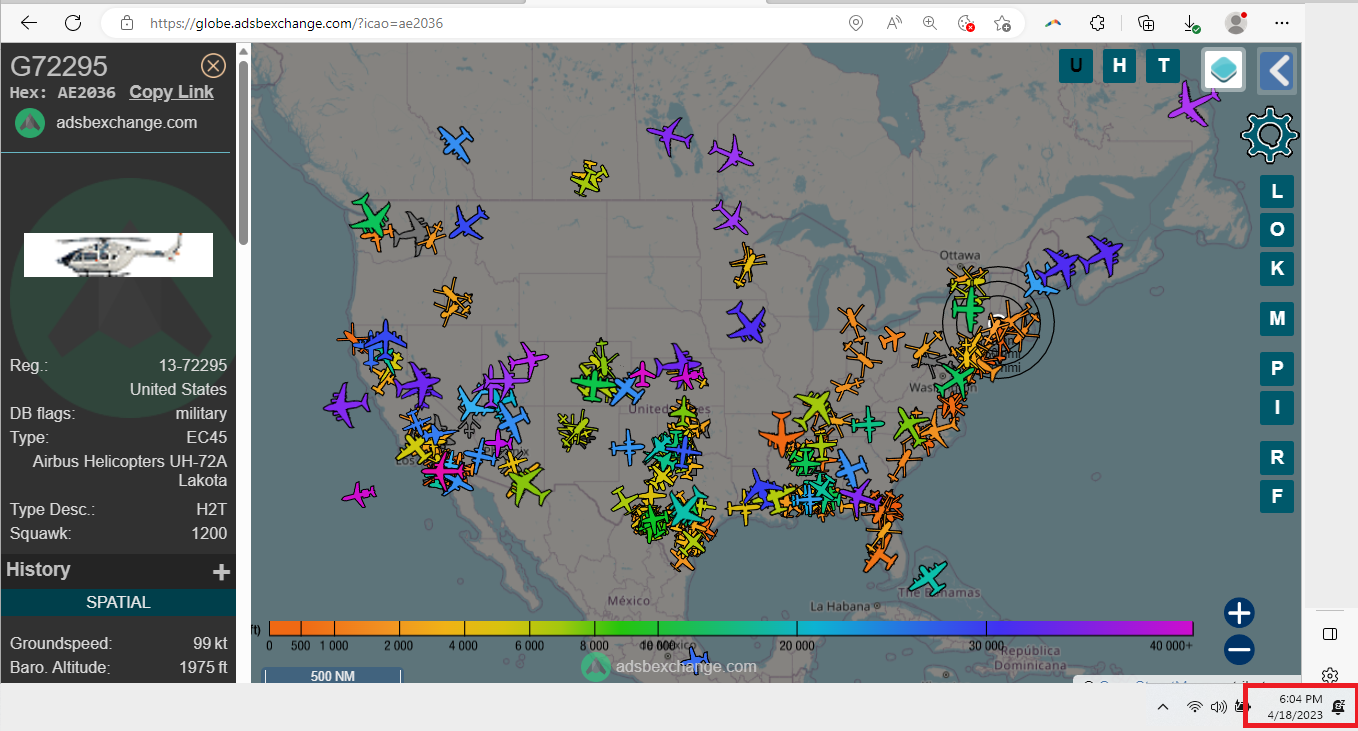
Task: Click the battery tray icon
Action: pos(1243,707)
